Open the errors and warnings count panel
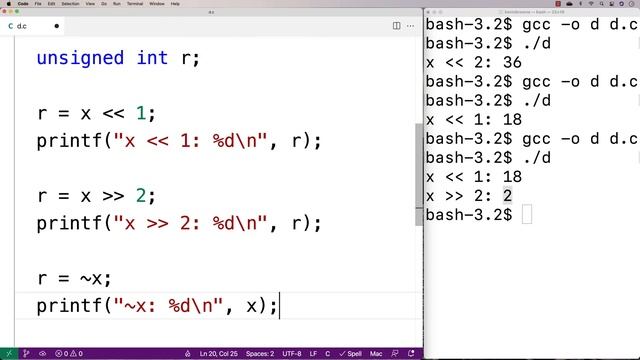640x360 pixels. pyautogui.click(x=69, y=353)
